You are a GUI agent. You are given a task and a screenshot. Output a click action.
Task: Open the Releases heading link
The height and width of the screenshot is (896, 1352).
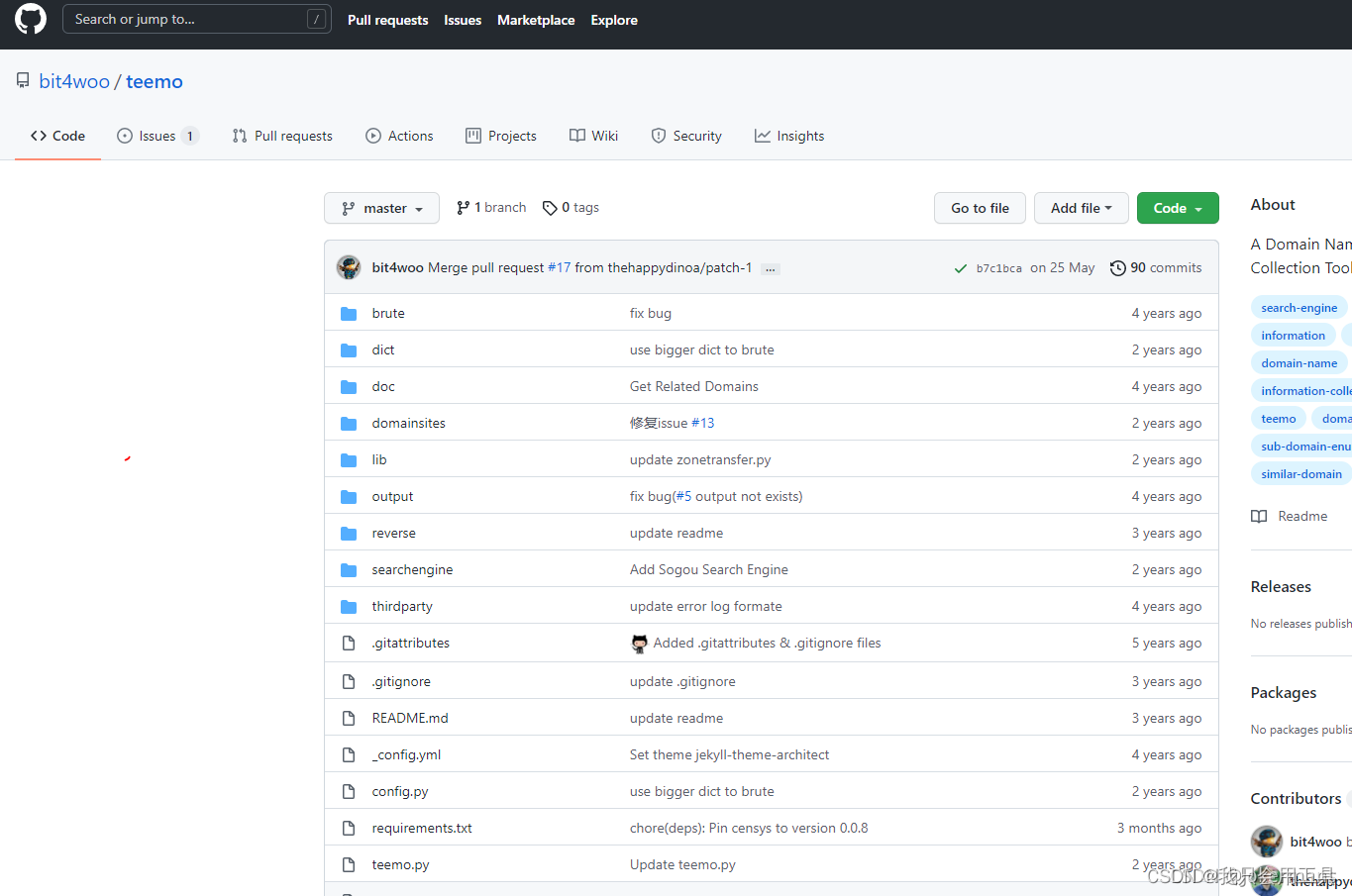(x=1281, y=587)
